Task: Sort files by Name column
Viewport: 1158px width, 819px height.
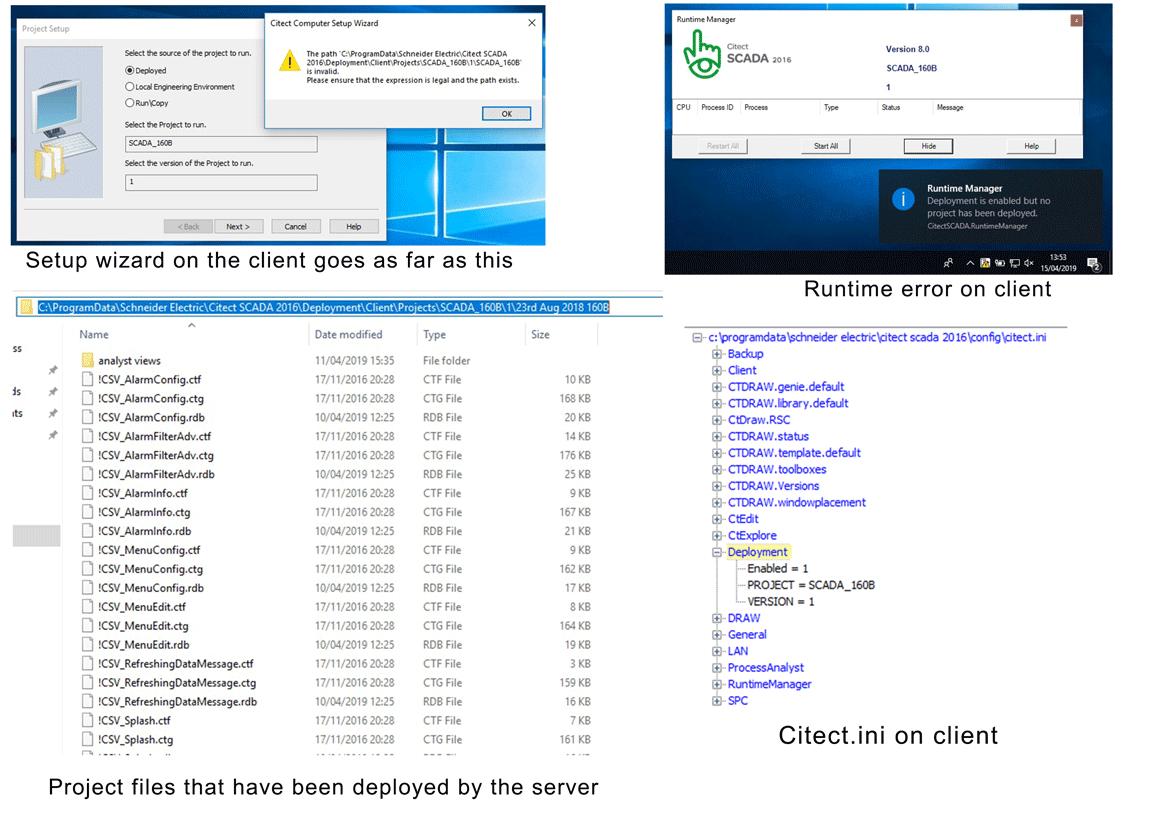Action: click(x=94, y=335)
